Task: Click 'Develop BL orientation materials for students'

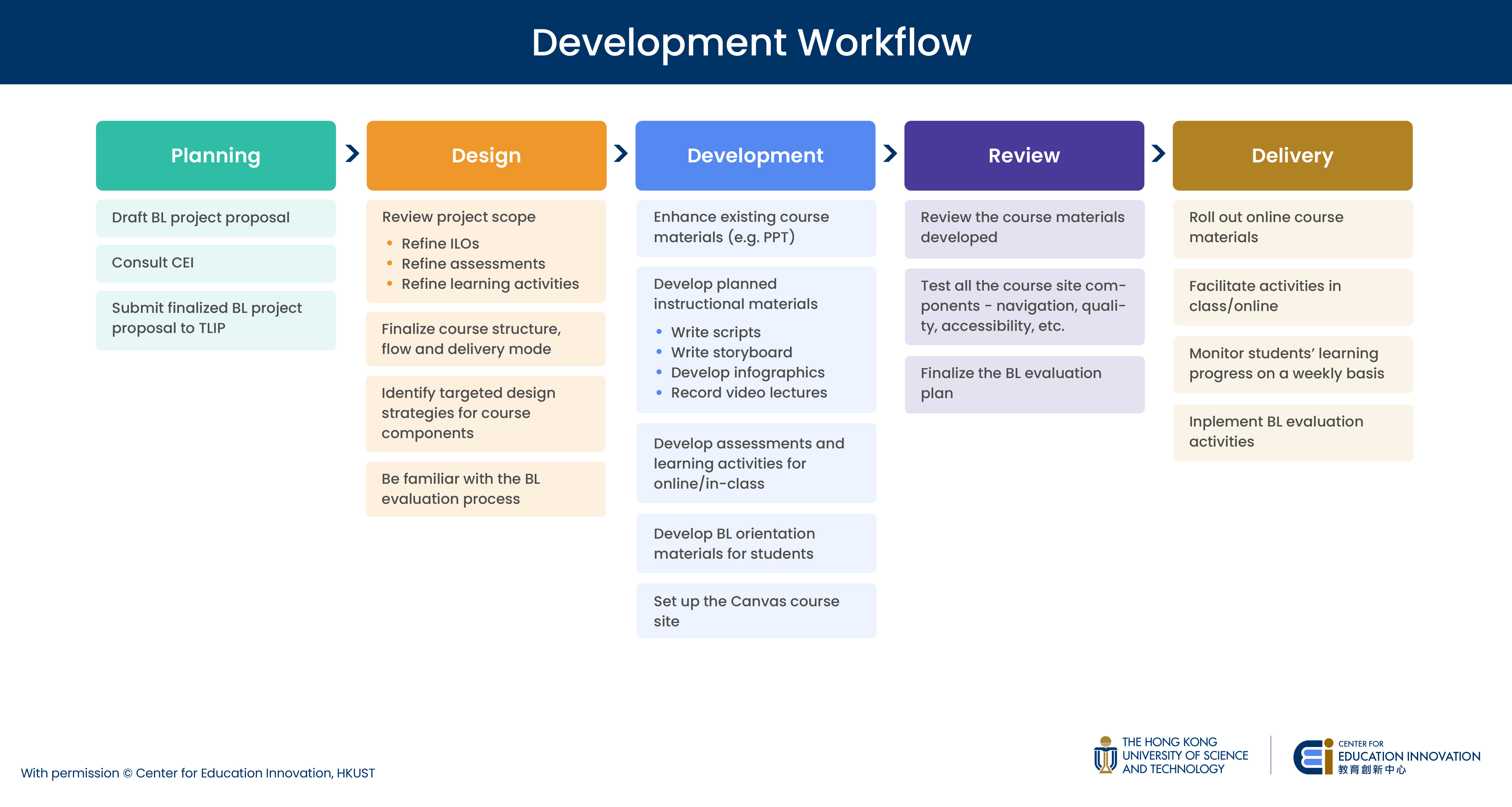Action: coord(756,543)
